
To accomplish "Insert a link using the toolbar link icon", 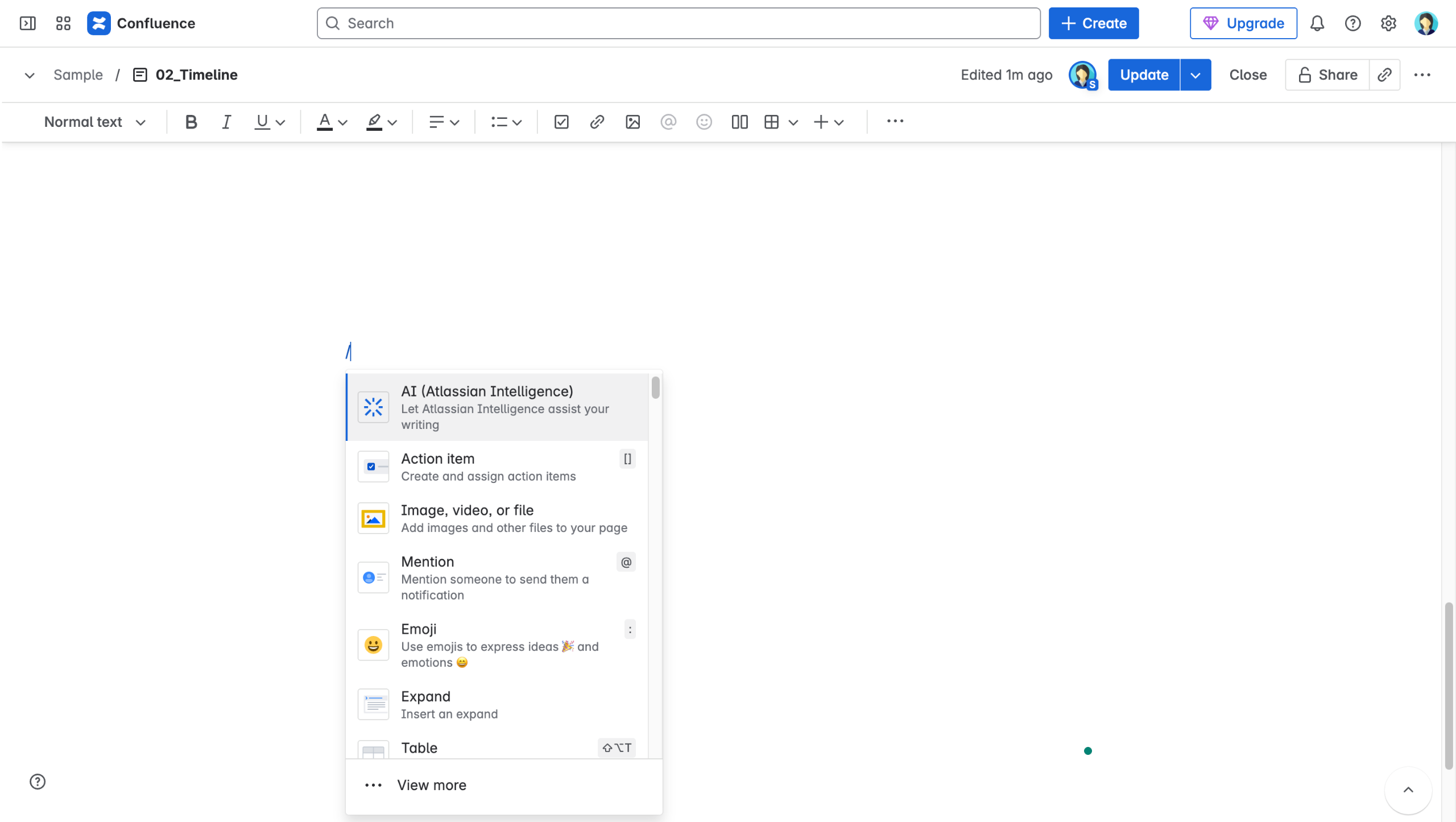I will (597, 122).
